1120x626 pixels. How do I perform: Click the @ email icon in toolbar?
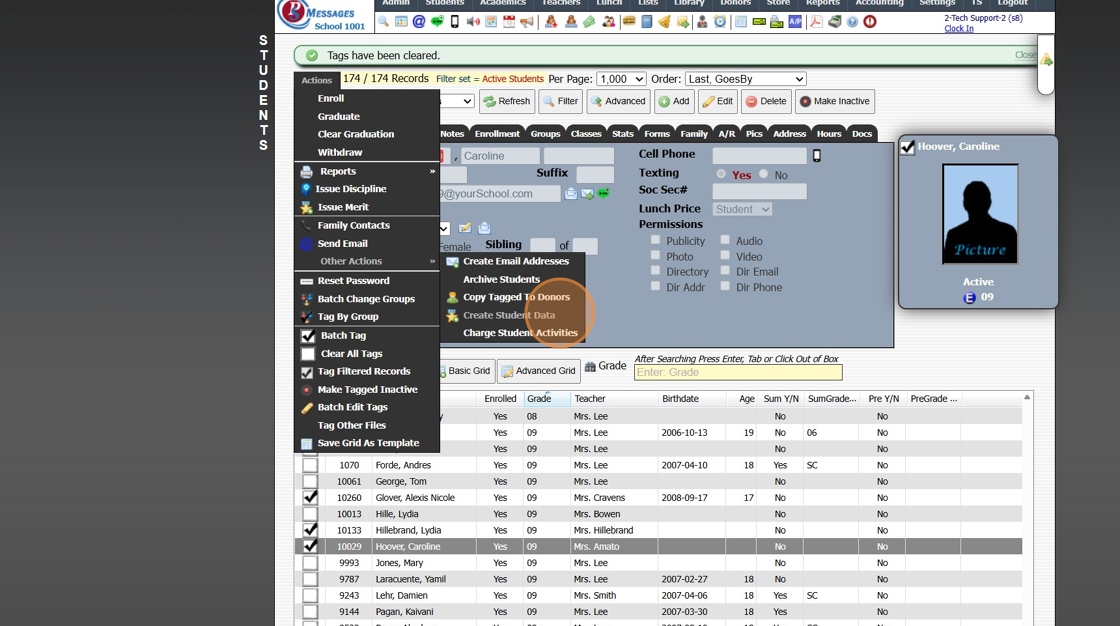click(x=419, y=22)
